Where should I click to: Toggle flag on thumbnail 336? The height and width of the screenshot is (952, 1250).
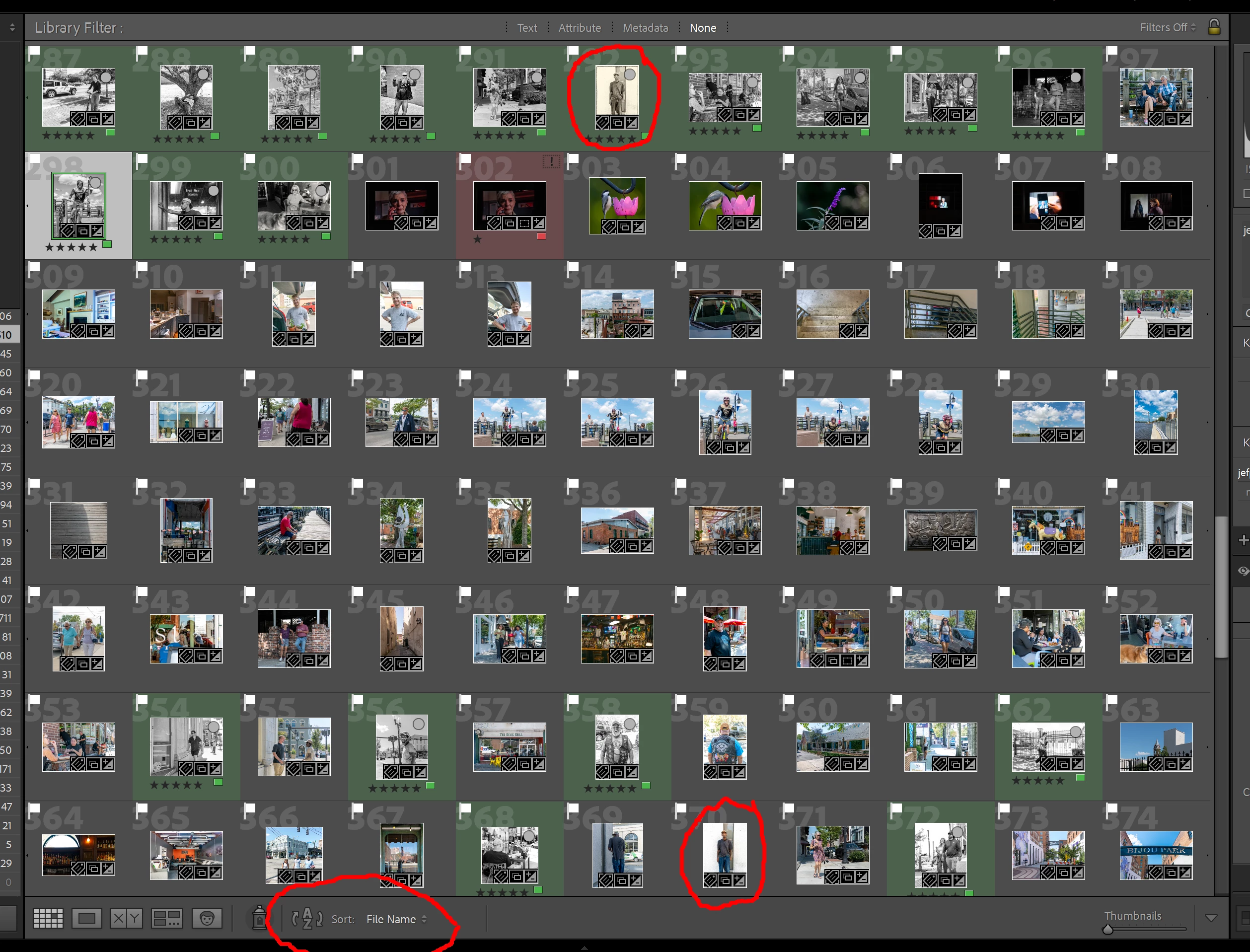pos(573,485)
